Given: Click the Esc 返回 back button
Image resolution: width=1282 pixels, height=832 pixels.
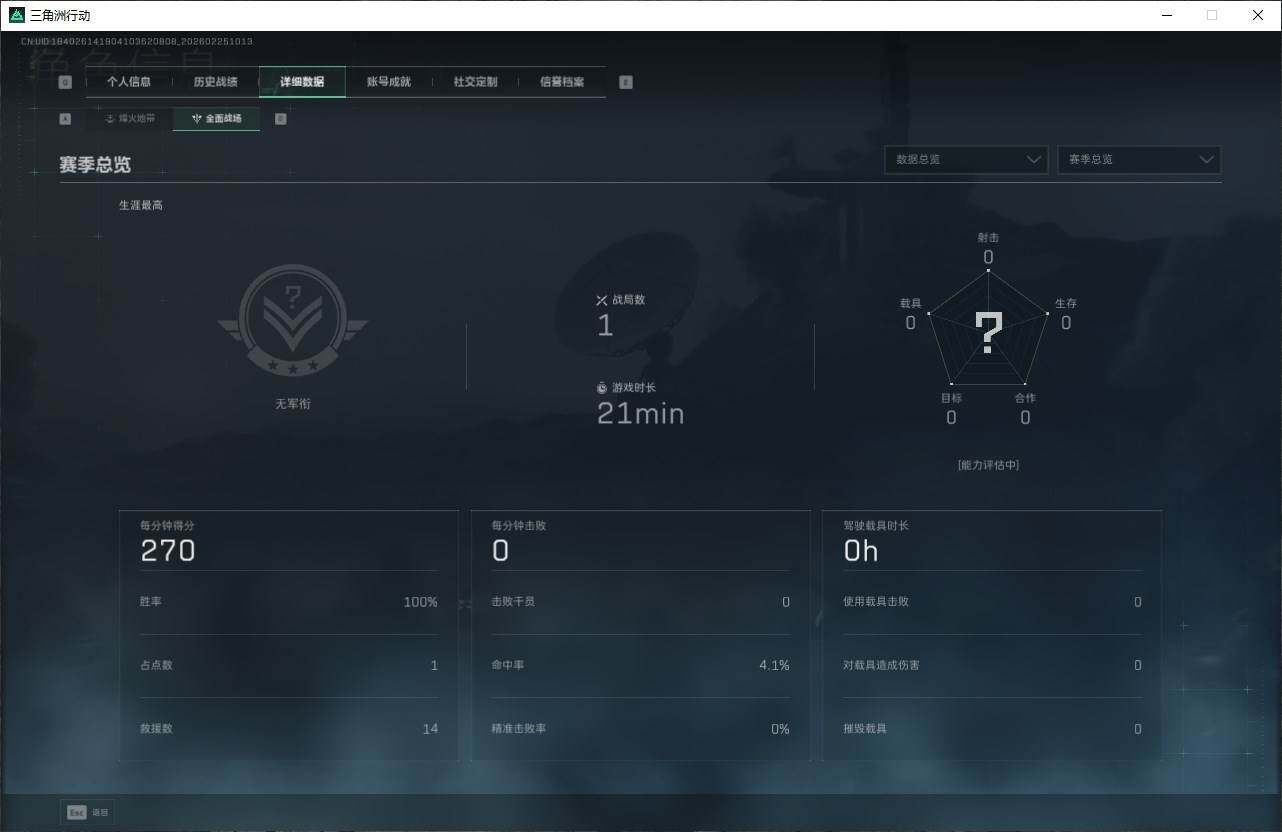Looking at the screenshot, I should click(88, 812).
